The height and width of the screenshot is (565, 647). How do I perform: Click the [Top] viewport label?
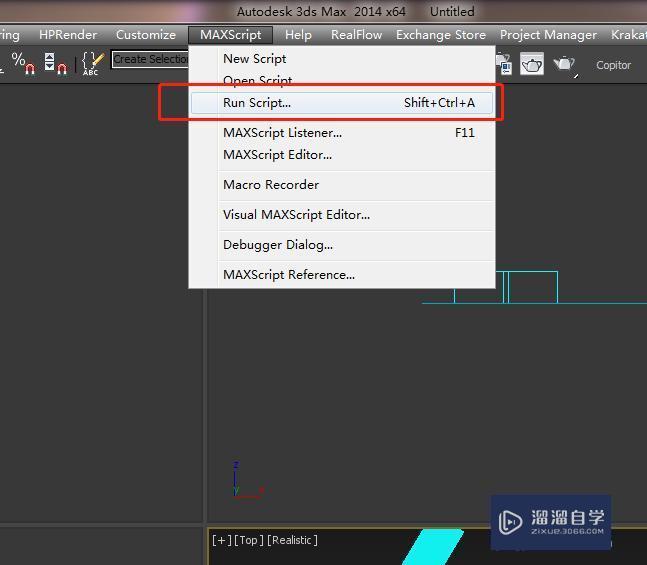click(x=249, y=540)
